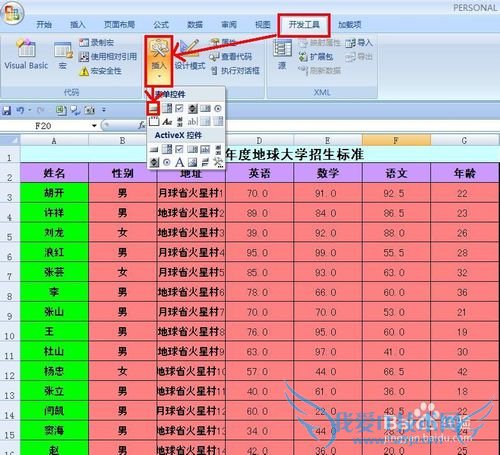Click the Select All corner button
The width and height of the screenshot is (500, 455).
tap(10, 140)
